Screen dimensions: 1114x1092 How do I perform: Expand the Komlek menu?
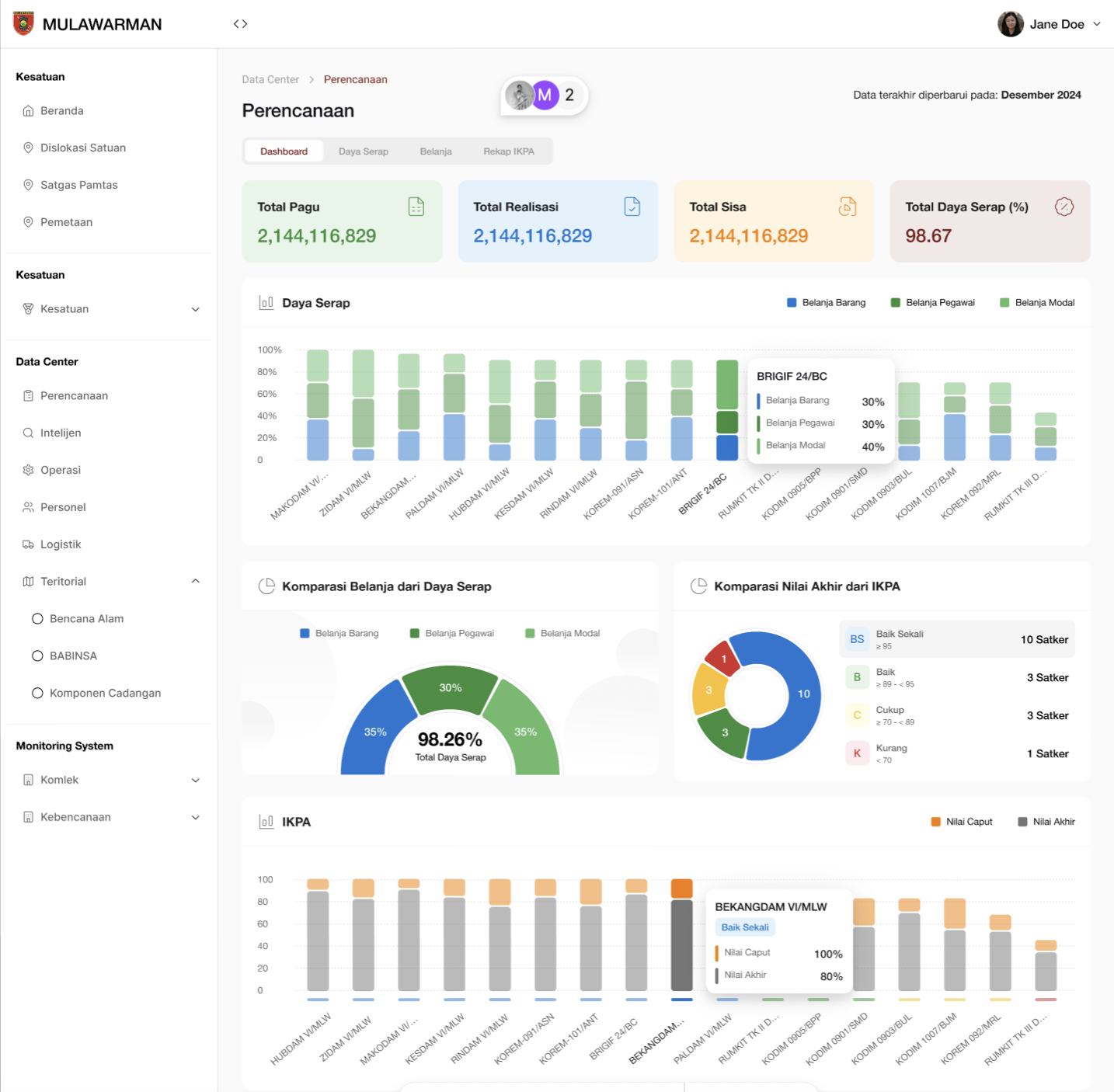point(195,780)
